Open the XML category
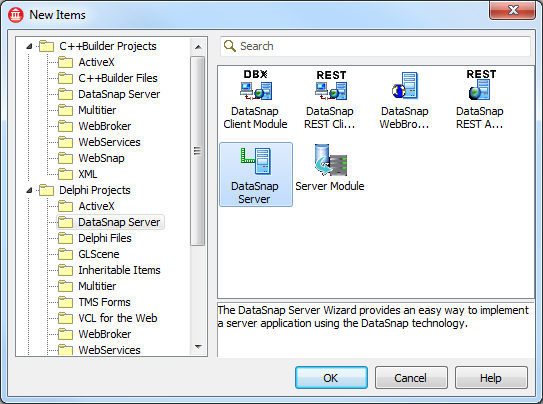This screenshot has height=404, width=543. (88, 174)
